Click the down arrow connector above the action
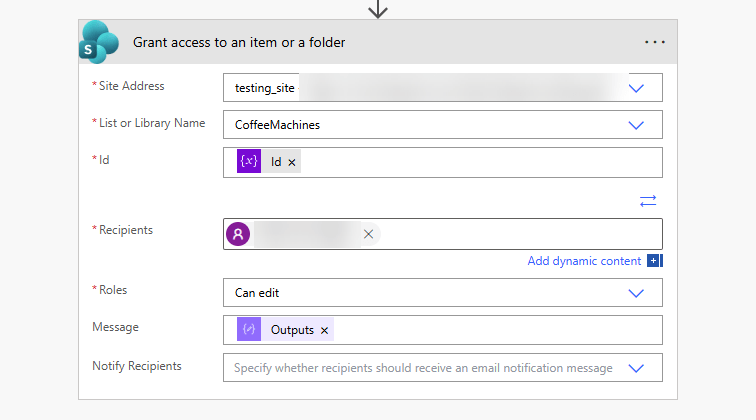 (x=378, y=9)
